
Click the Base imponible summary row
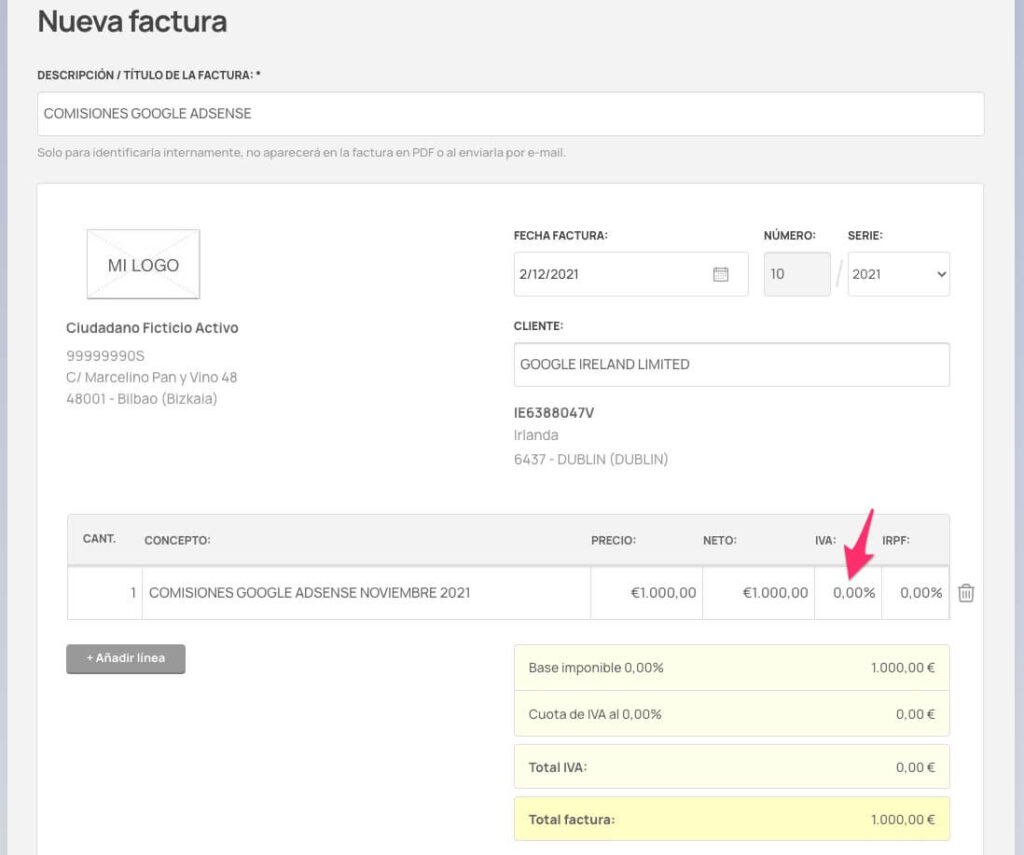tap(731, 667)
